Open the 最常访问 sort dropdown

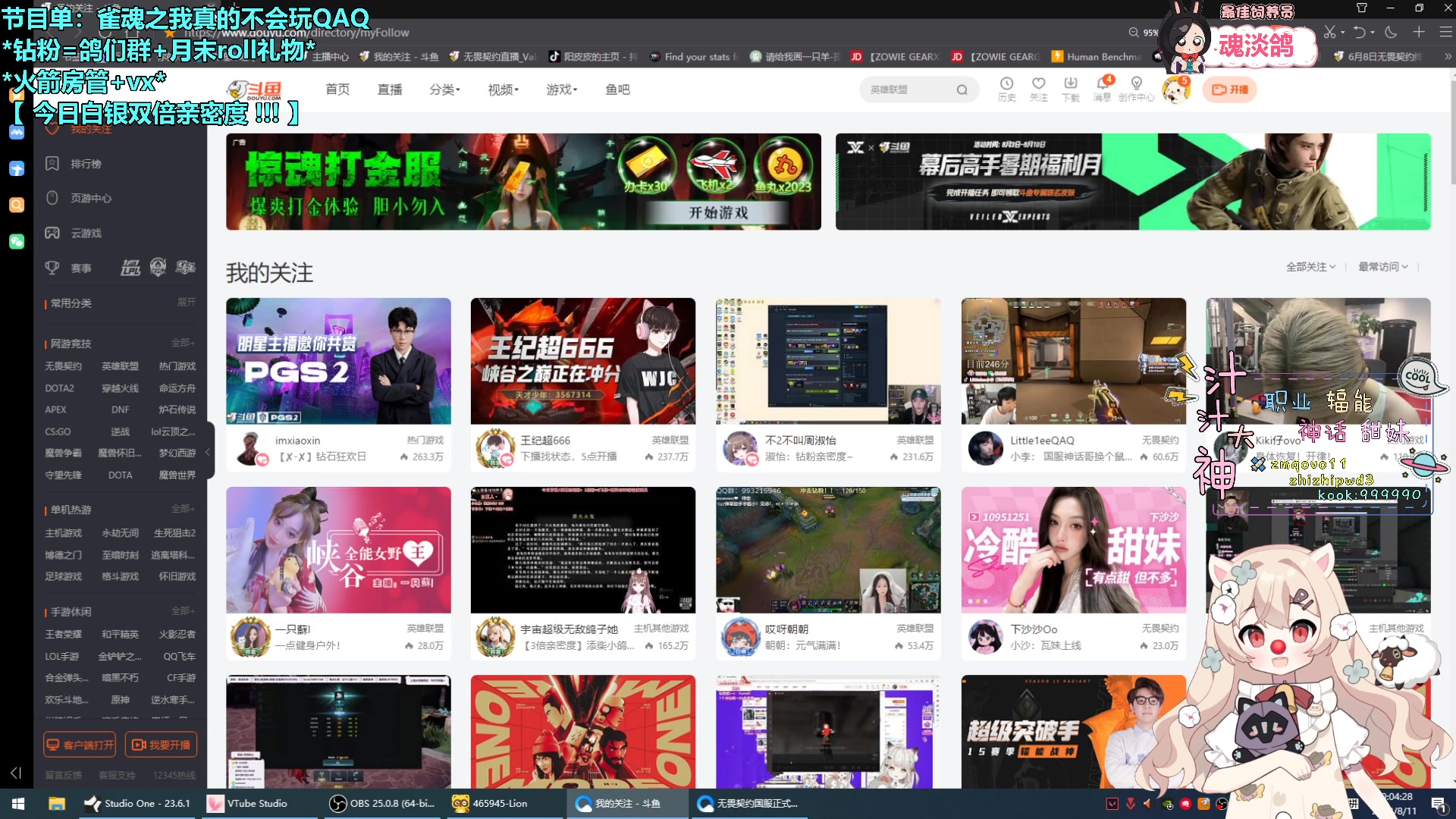[1382, 267]
